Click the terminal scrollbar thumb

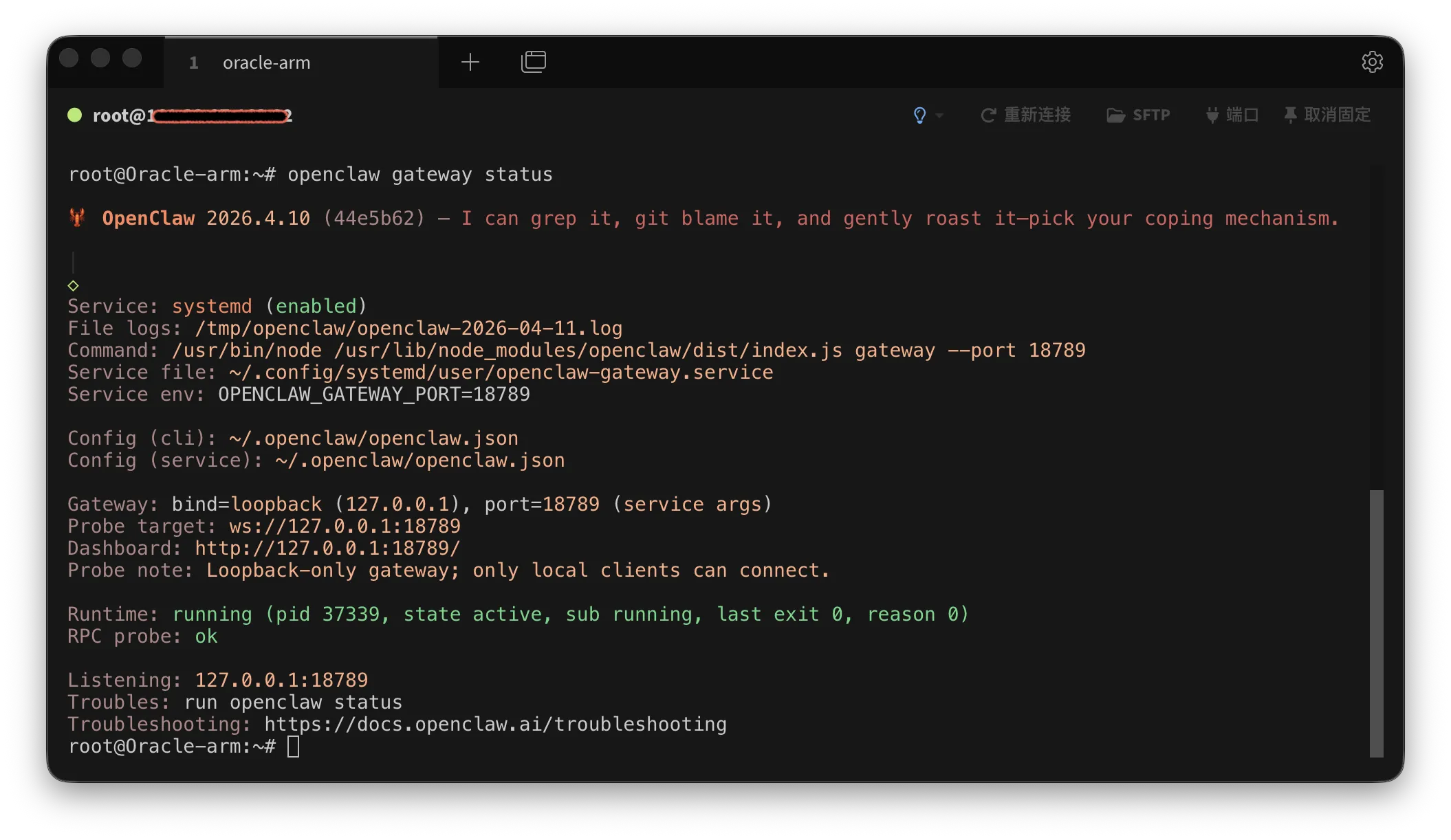pyautogui.click(x=1376, y=623)
